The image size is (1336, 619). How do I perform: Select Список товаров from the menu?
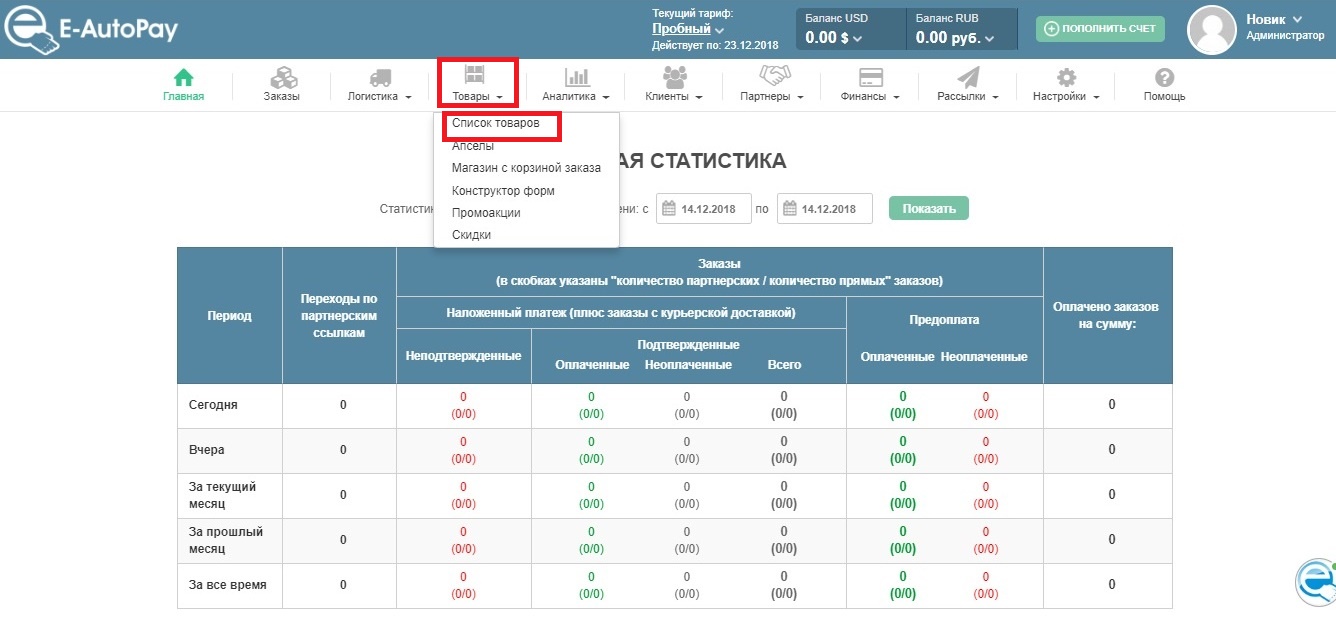pos(495,123)
